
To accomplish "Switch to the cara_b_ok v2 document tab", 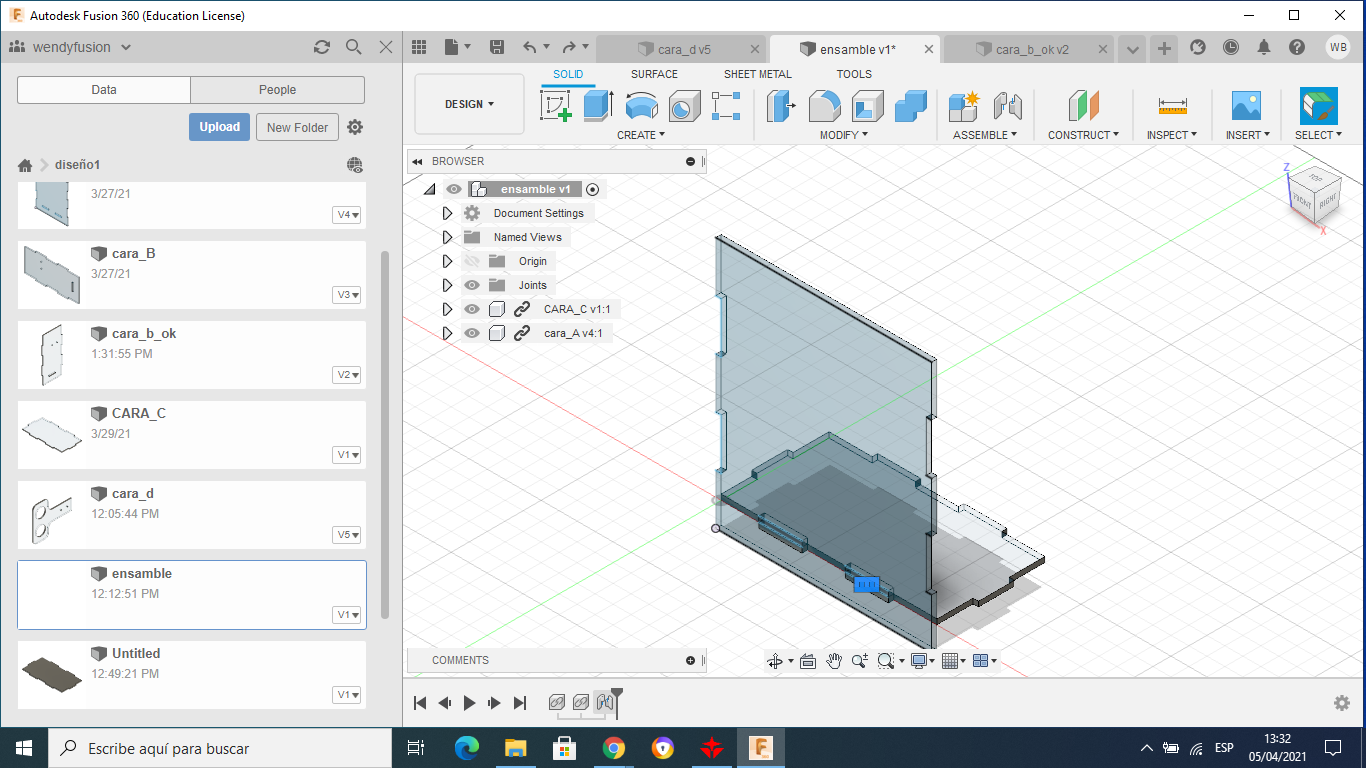I will 1030,49.
